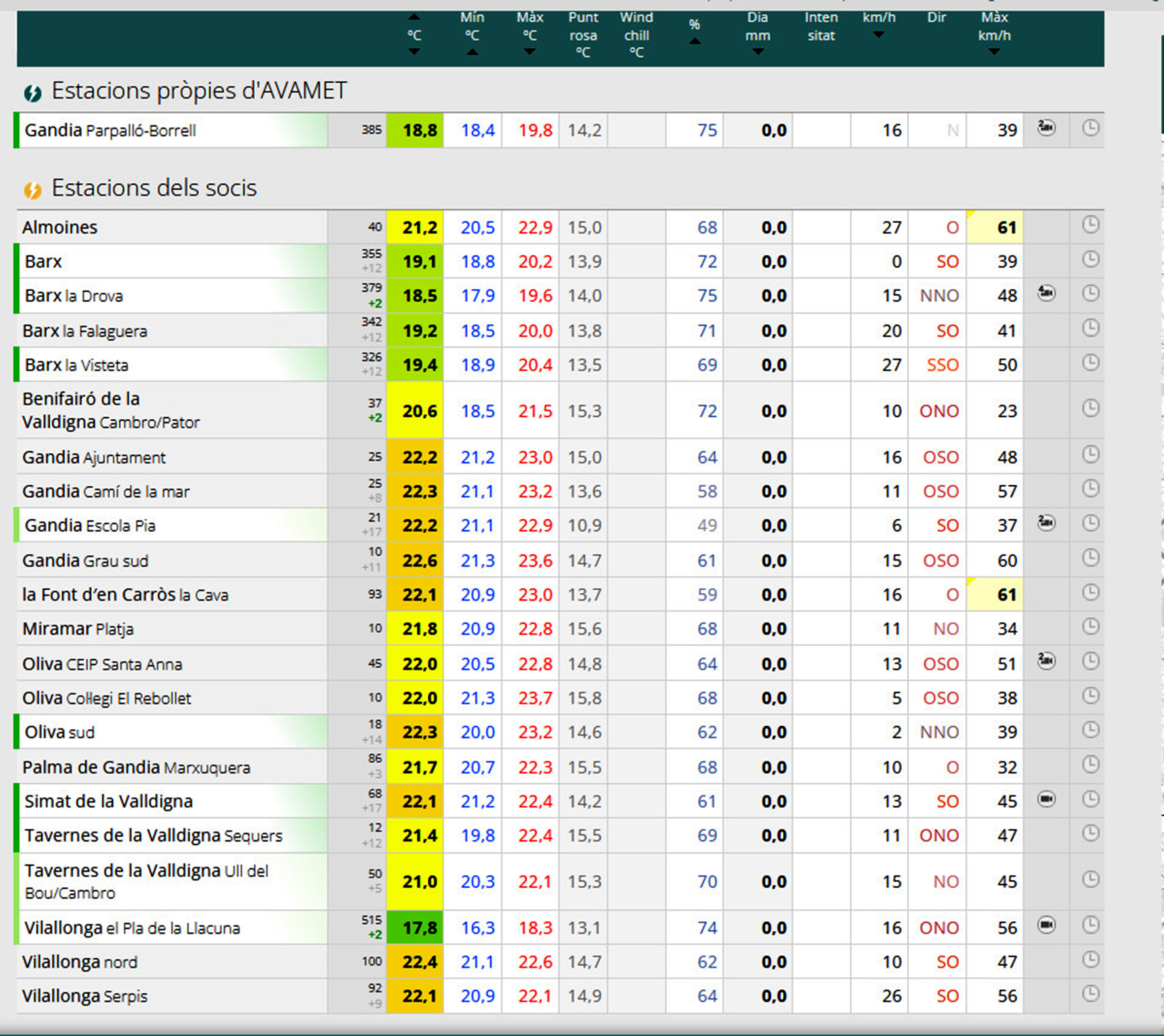The height and width of the screenshot is (1036, 1164).
Task: Open the Palma de Gandia Marxuquera link
Action: click(x=136, y=768)
